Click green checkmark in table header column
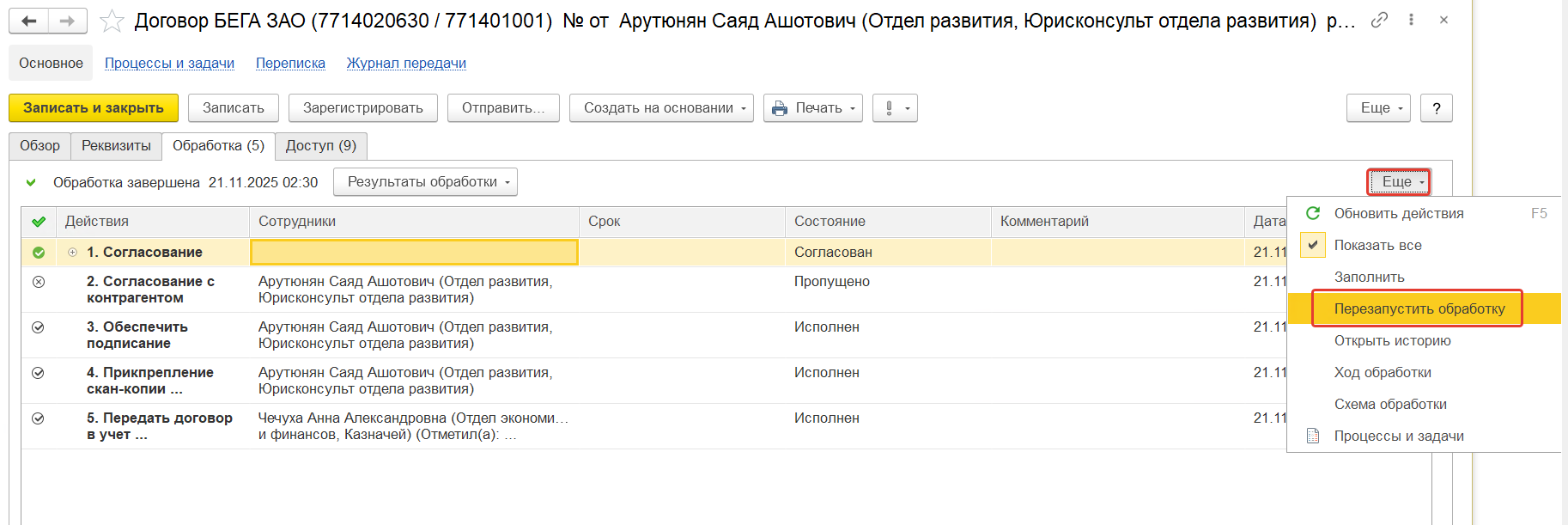 click(x=39, y=222)
